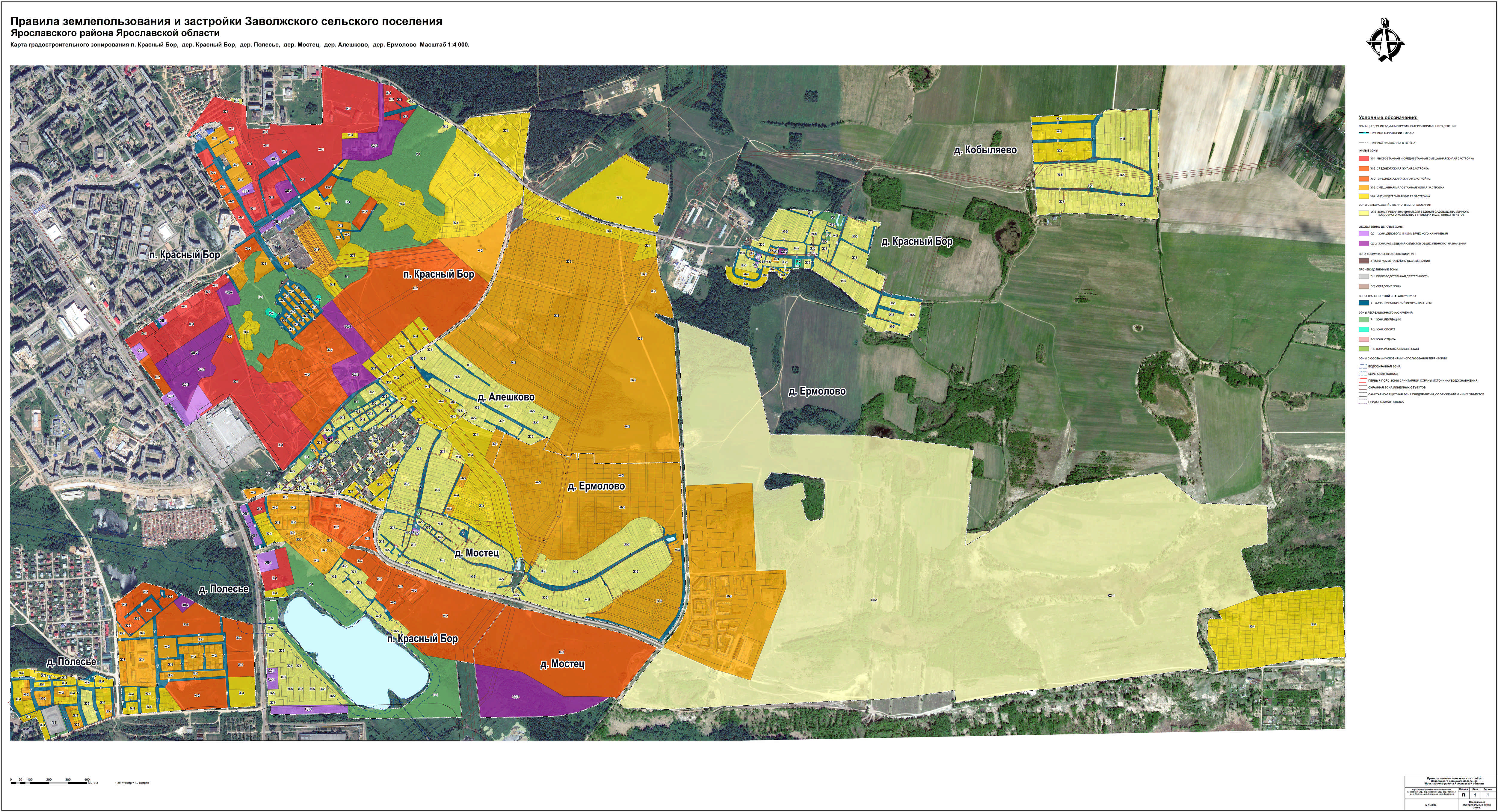Click the scale bar at bottom left
The height and width of the screenshot is (812, 1498).
tap(49, 783)
